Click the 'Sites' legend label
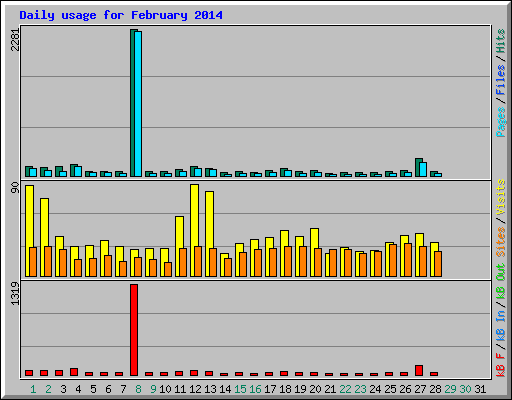 [501, 242]
